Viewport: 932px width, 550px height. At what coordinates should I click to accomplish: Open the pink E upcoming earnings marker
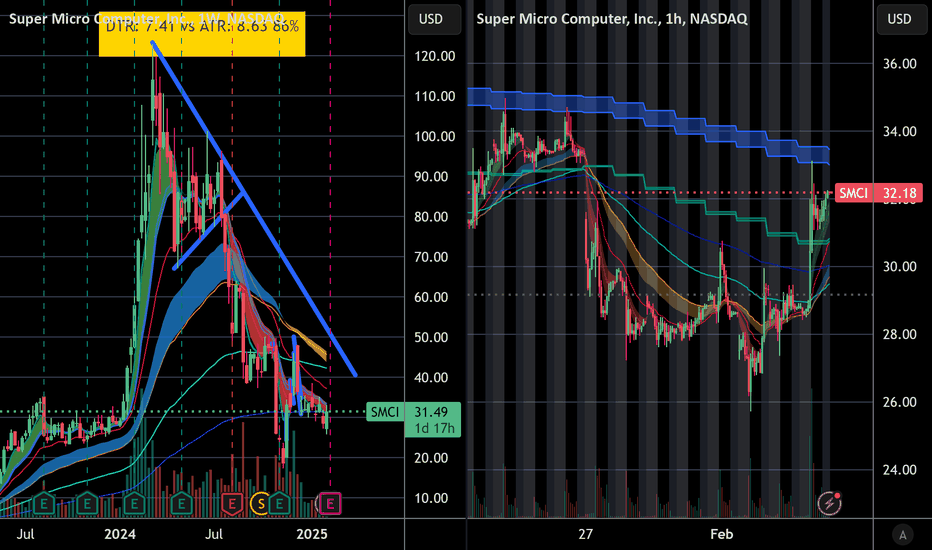pos(330,504)
